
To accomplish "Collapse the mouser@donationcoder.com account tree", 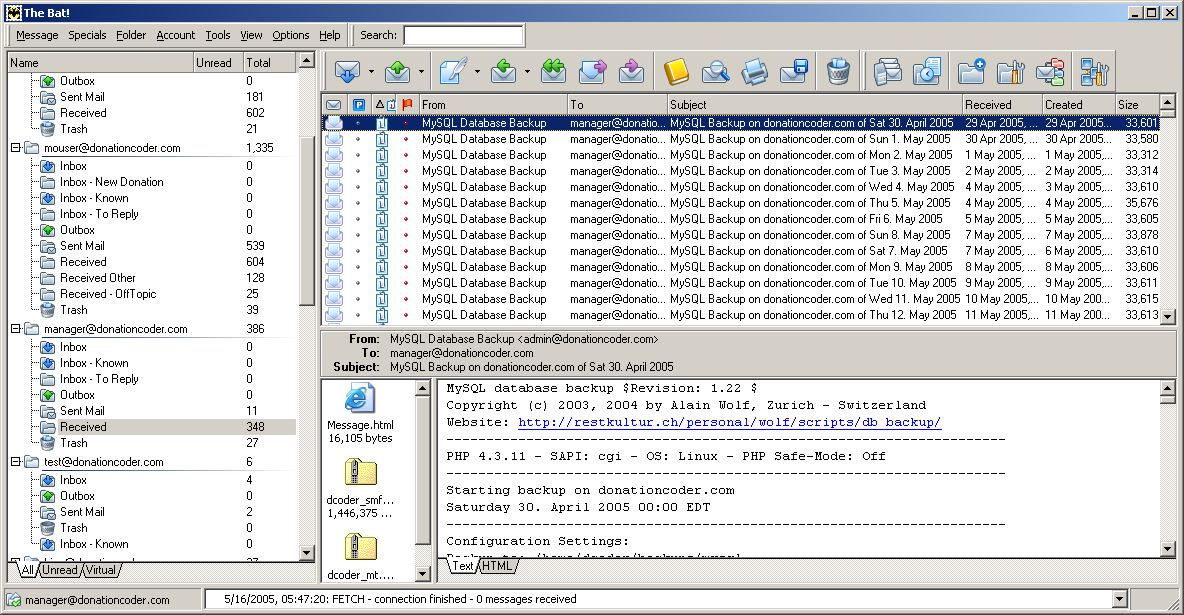I will 15,148.
